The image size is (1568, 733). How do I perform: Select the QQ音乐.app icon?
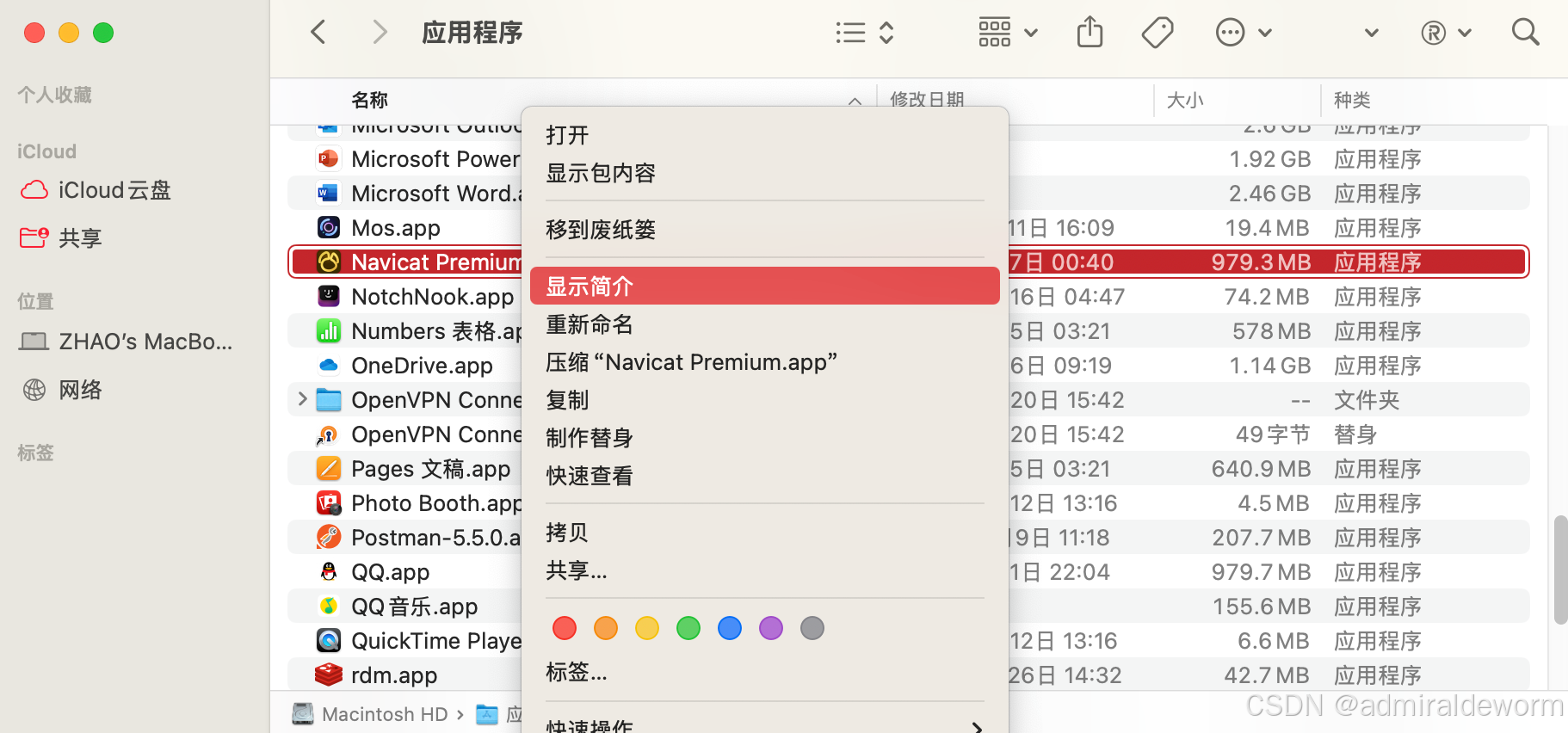click(x=328, y=606)
